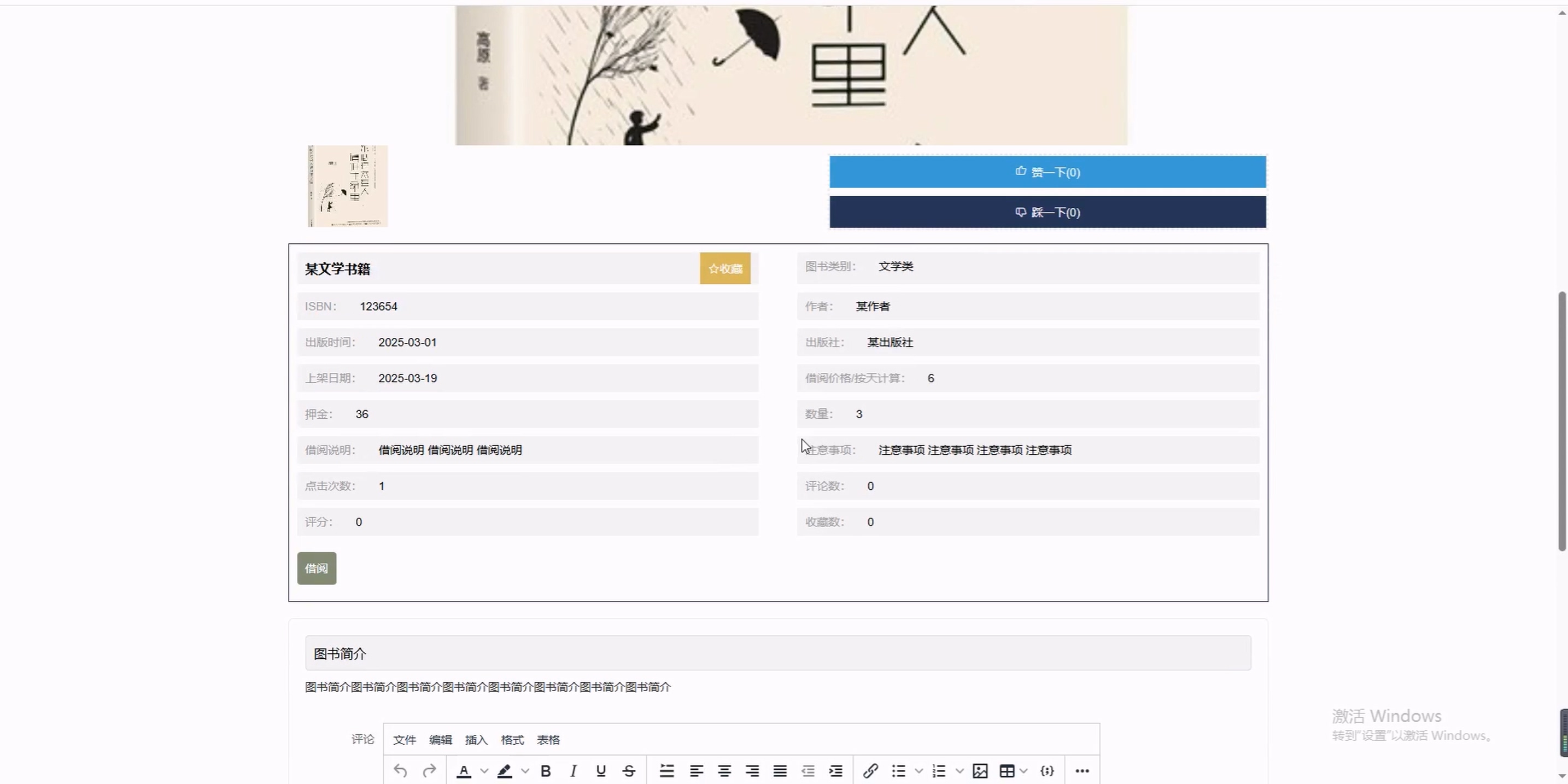Screen dimensions: 1568x784
Task: Dislike the book with 踩一下 button
Action: (x=1047, y=213)
